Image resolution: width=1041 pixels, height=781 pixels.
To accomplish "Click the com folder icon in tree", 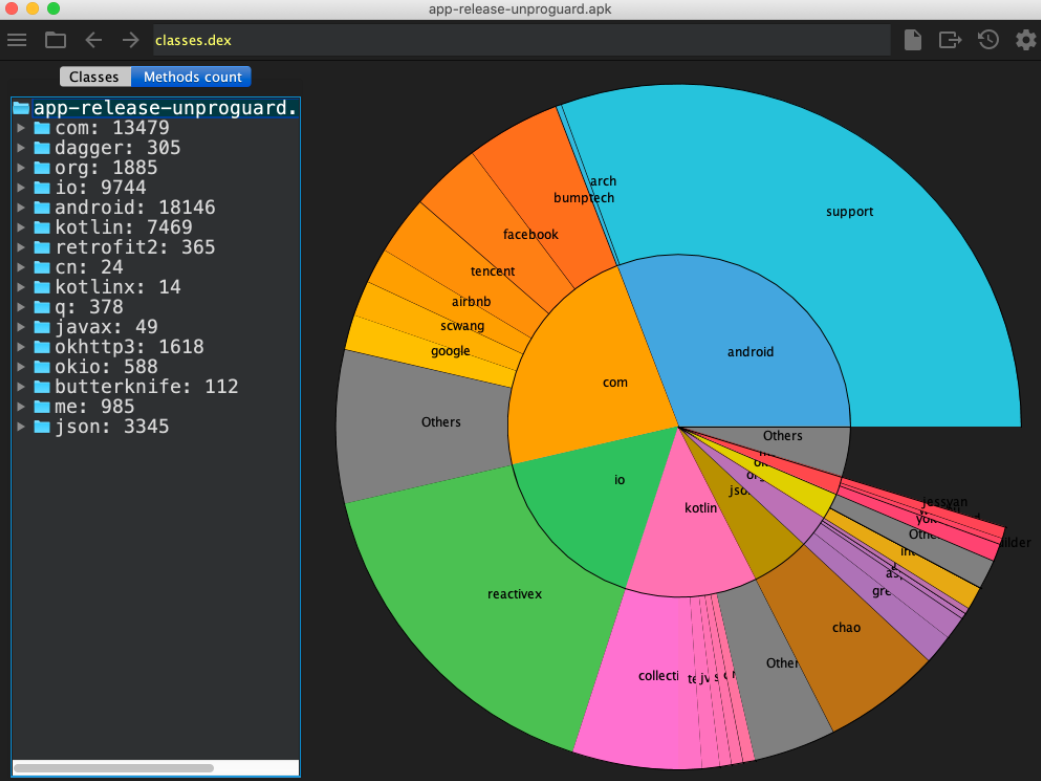I will coord(42,128).
